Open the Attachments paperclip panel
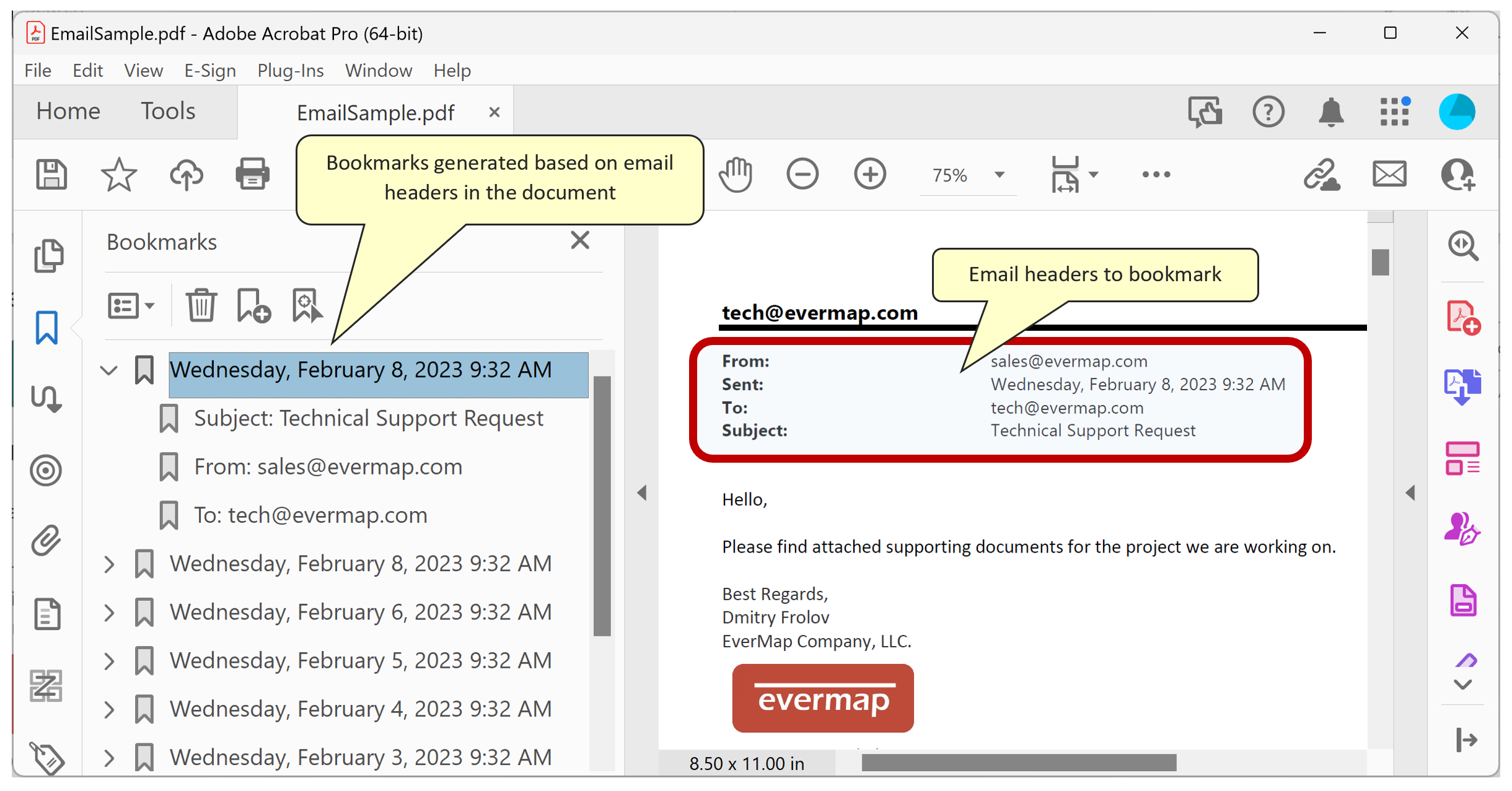Image resolution: width=1512 pixels, height=791 pixels. click(46, 541)
